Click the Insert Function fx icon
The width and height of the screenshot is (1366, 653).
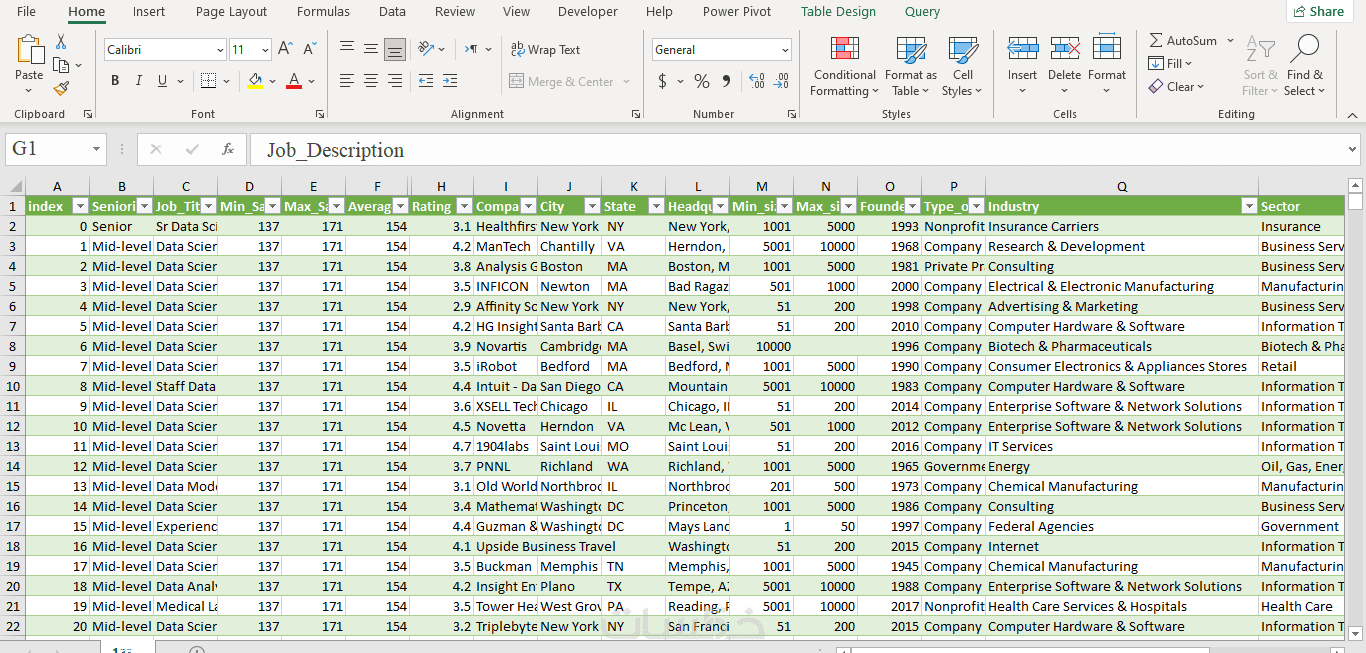[228, 149]
